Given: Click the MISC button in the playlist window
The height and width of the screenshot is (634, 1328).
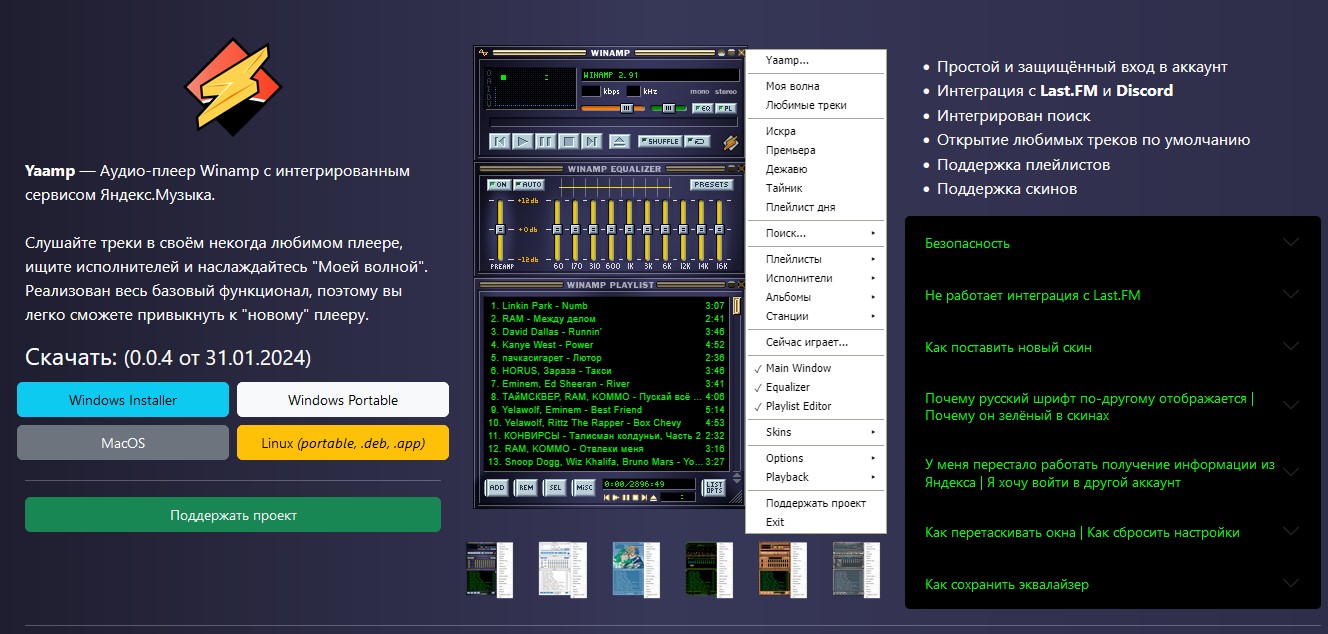Looking at the screenshot, I should [583, 487].
